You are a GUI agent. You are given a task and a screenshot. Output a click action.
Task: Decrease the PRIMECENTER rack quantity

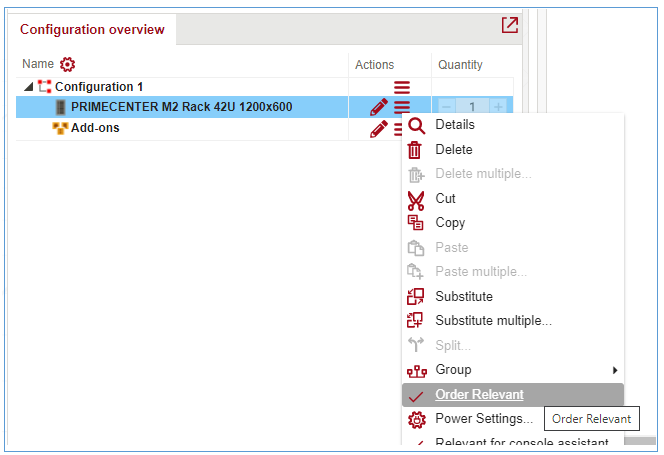click(x=447, y=106)
